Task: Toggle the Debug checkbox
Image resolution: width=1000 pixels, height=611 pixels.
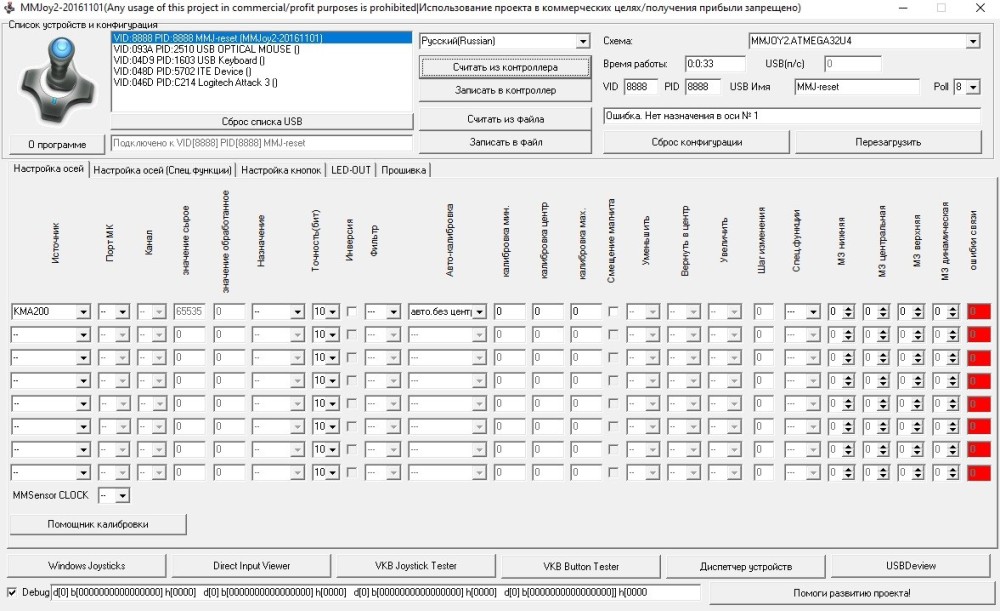Action: click(x=12, y=592)
